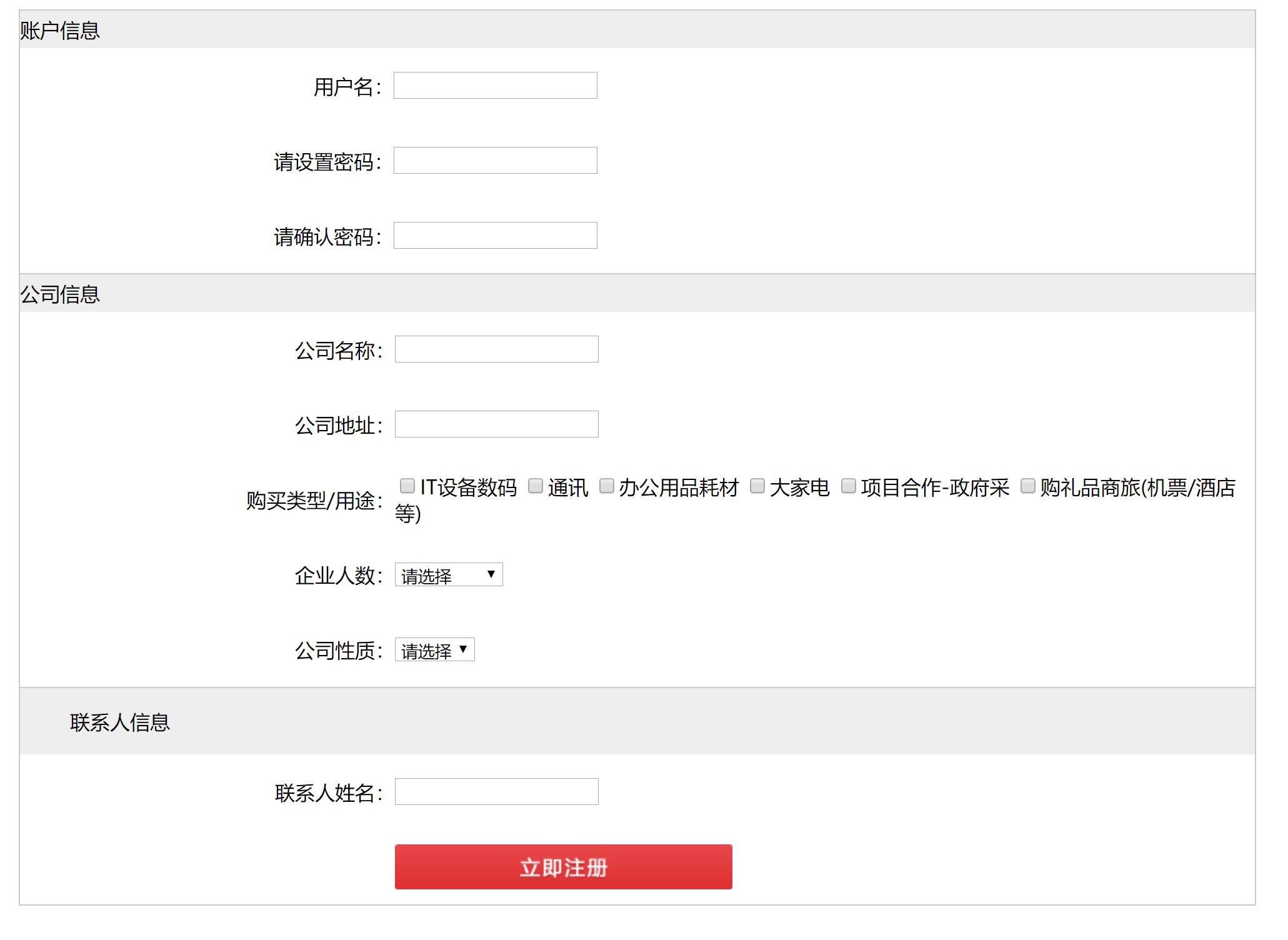
Task: Click the 账户信息 section header
Action: (x=60, y=30)
